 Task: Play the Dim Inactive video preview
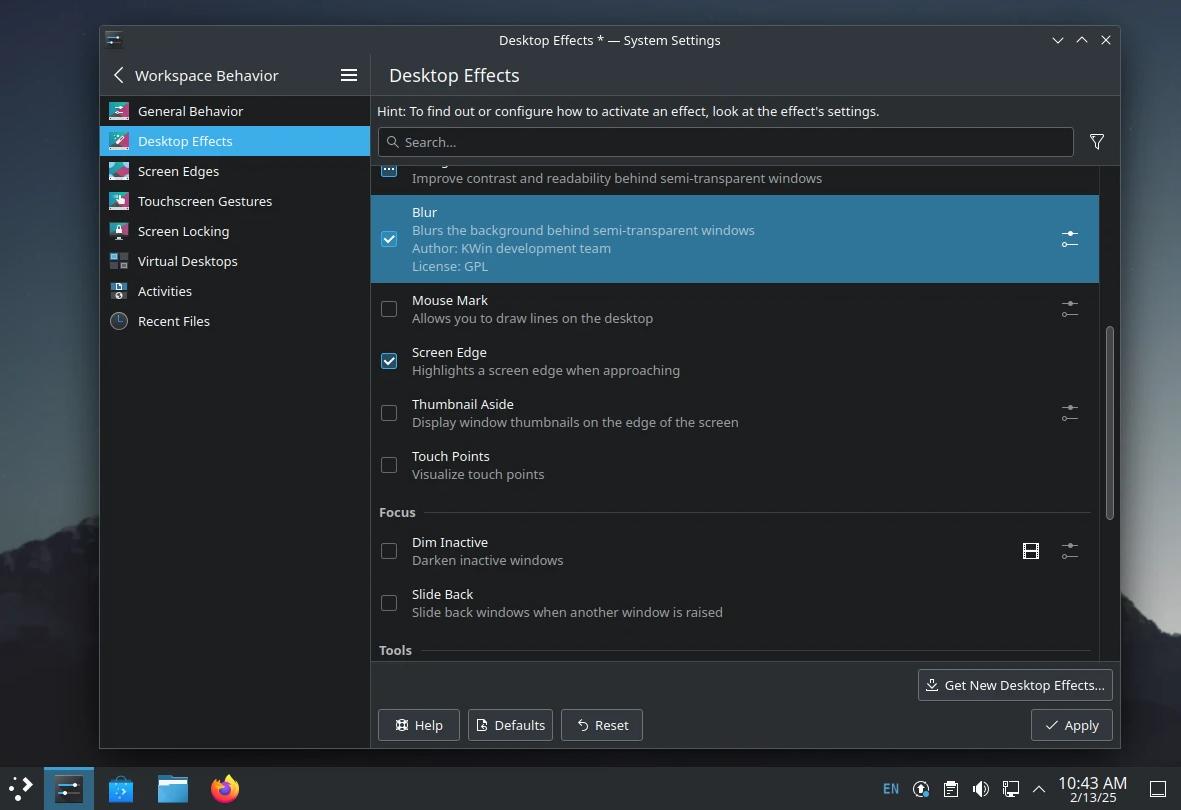coord(1030,550)
